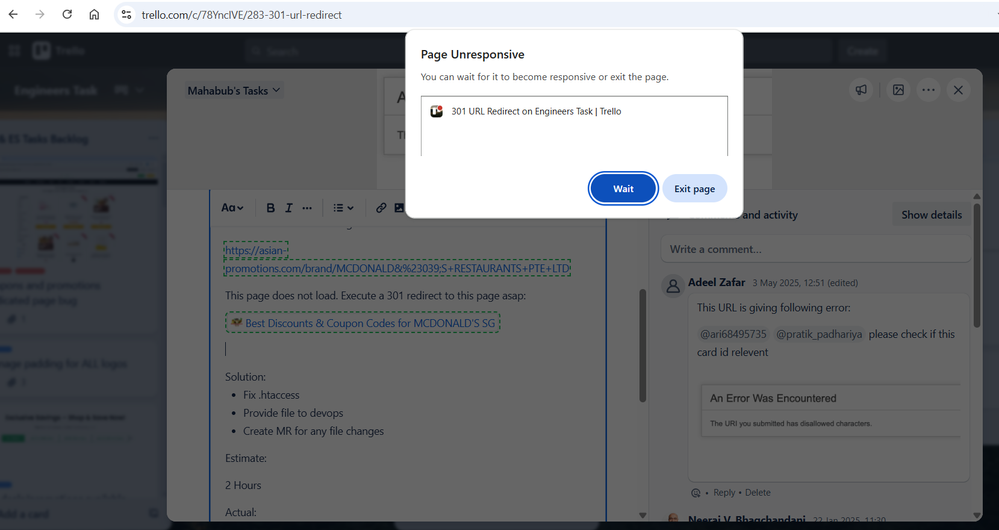
Task: Click the Exit page button
Action: tap(694, 189)
